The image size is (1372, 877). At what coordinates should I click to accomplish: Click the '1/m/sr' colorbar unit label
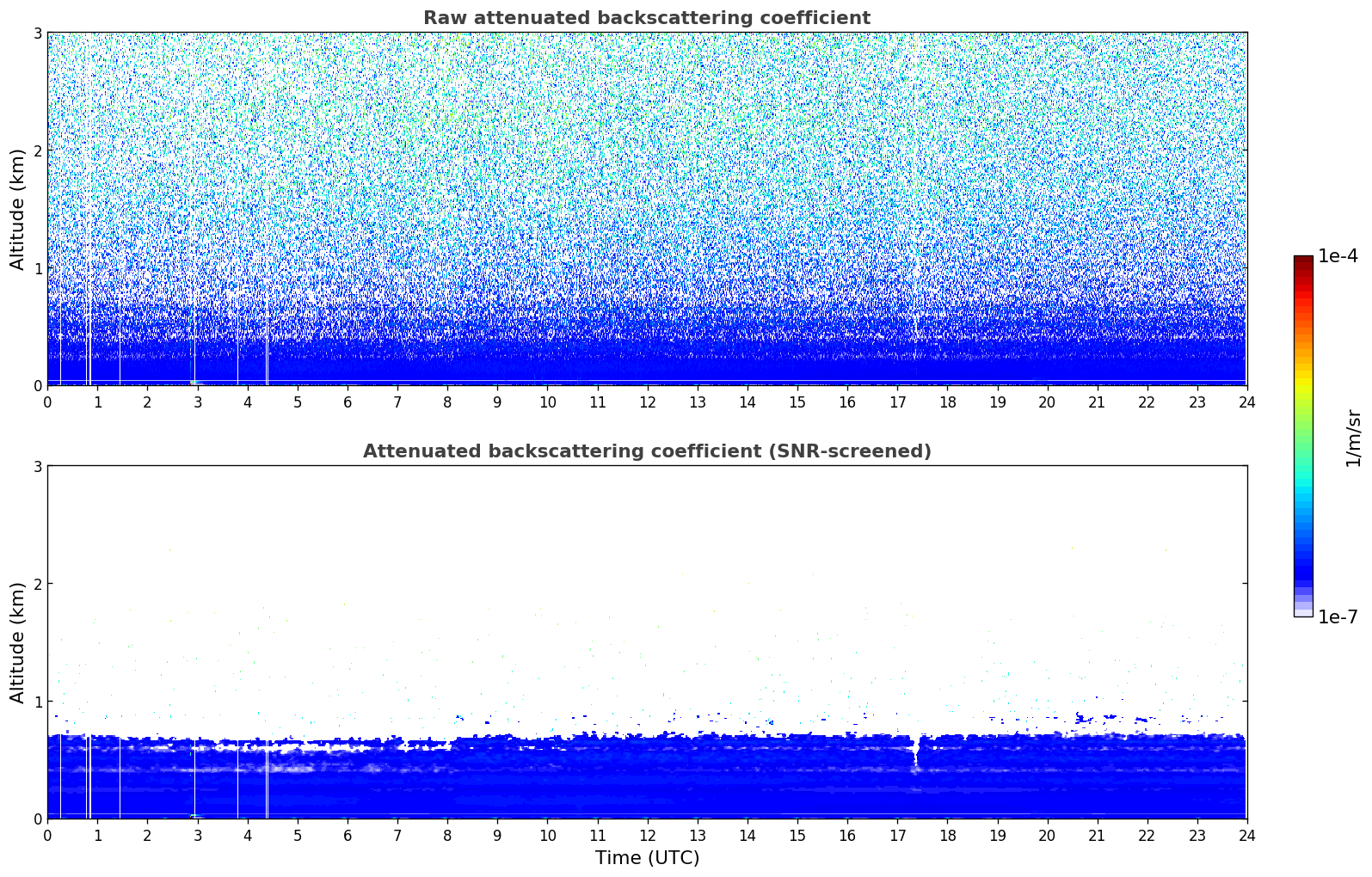pos(1353,438)
